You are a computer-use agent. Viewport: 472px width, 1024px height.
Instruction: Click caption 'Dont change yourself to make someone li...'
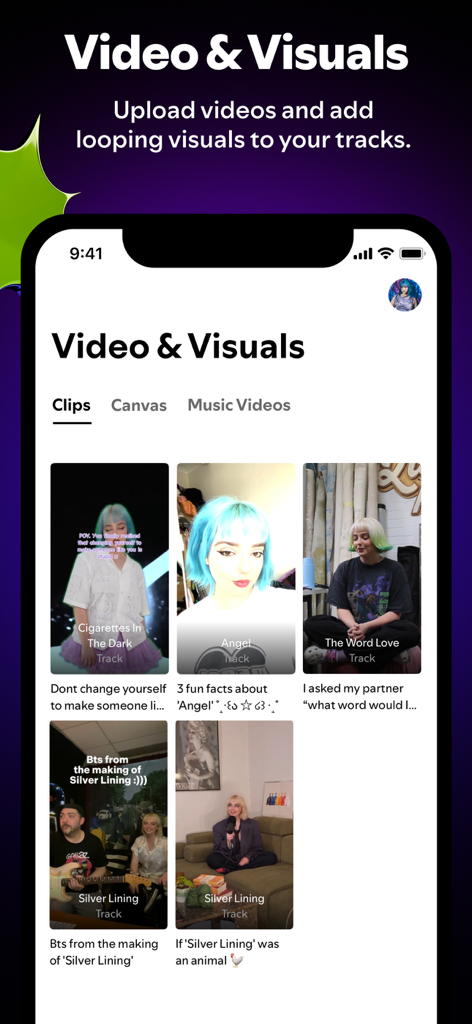tap(110, 697)
